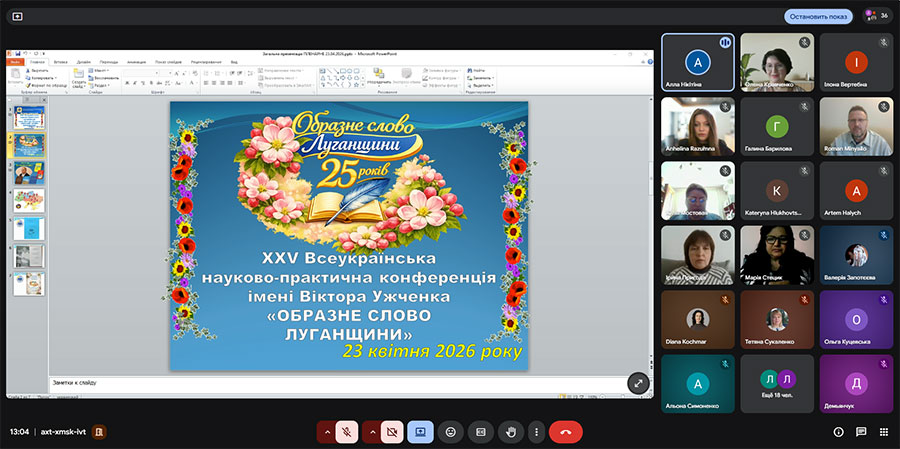Expand the shared presentation to fullscreen

point(638,383)
